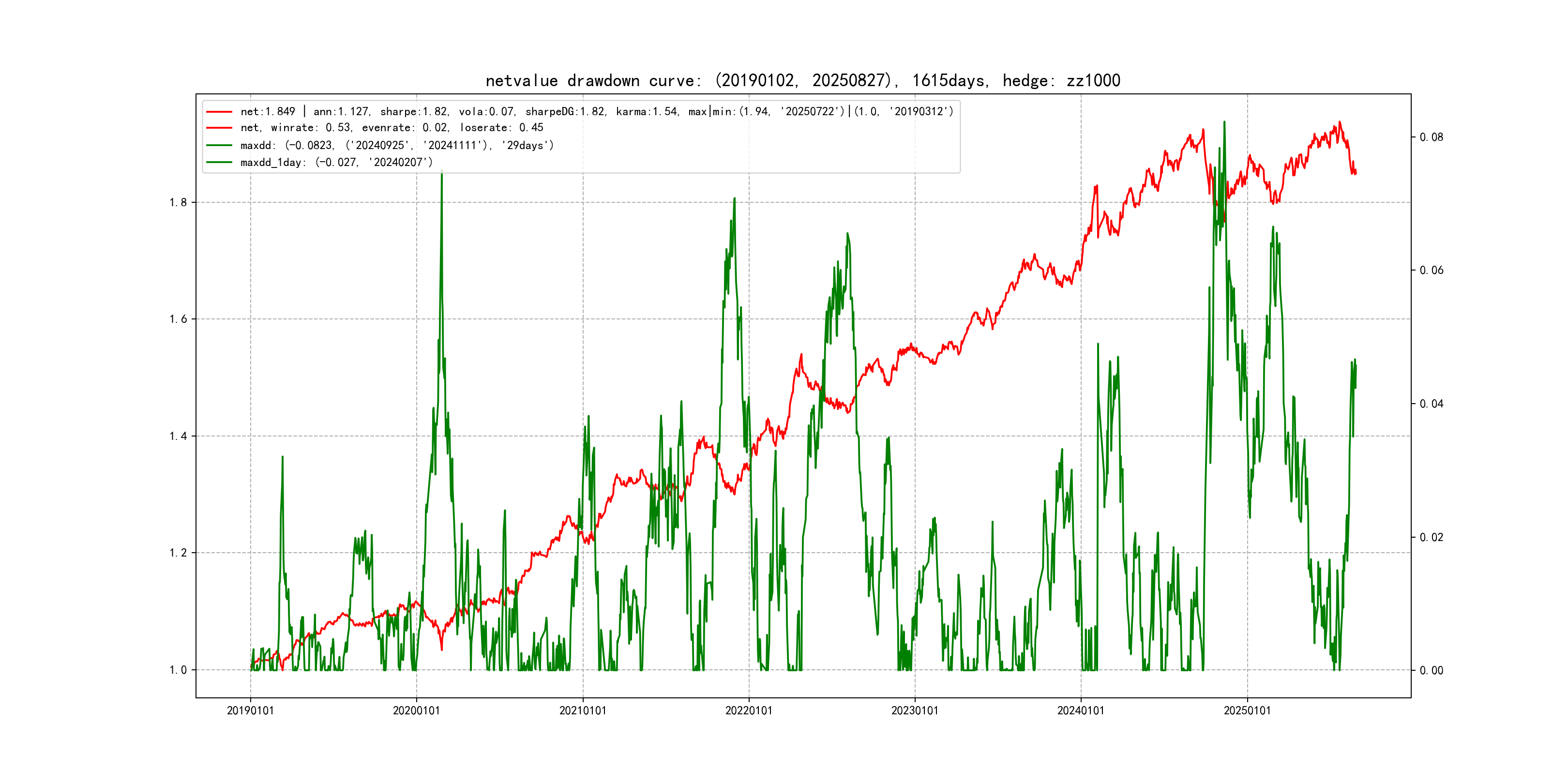The width and height of the screenshot is (1568, 784).
Task: Click the 1.0 left axis tick label
Action: pos(178,670)
